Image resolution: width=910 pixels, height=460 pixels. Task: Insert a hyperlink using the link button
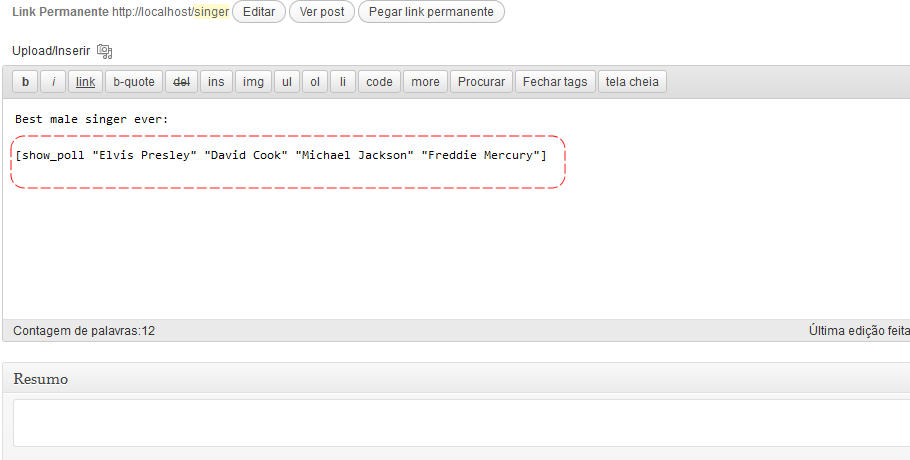coord(85,82)
